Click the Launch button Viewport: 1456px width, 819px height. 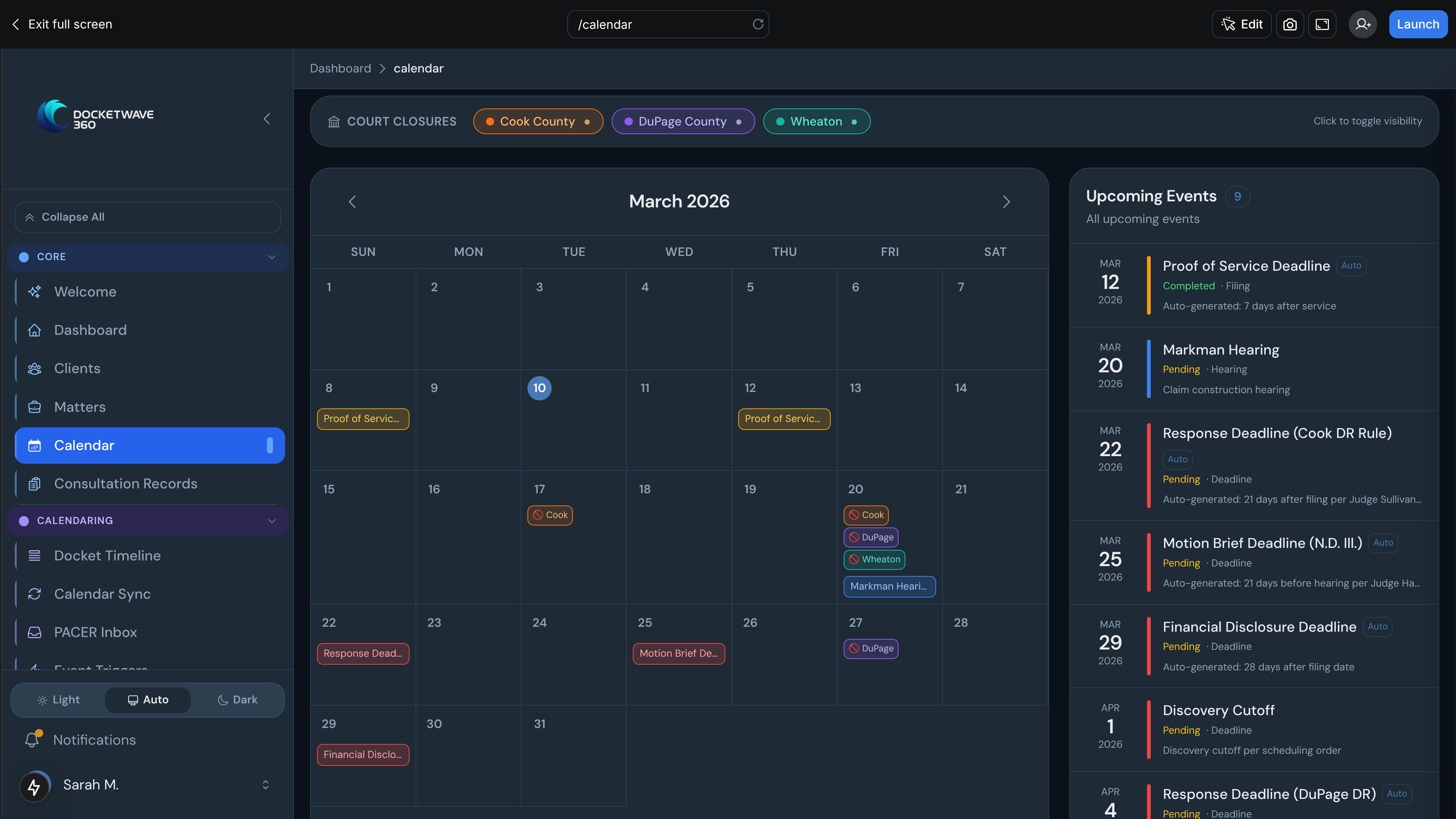[1418, 24]
